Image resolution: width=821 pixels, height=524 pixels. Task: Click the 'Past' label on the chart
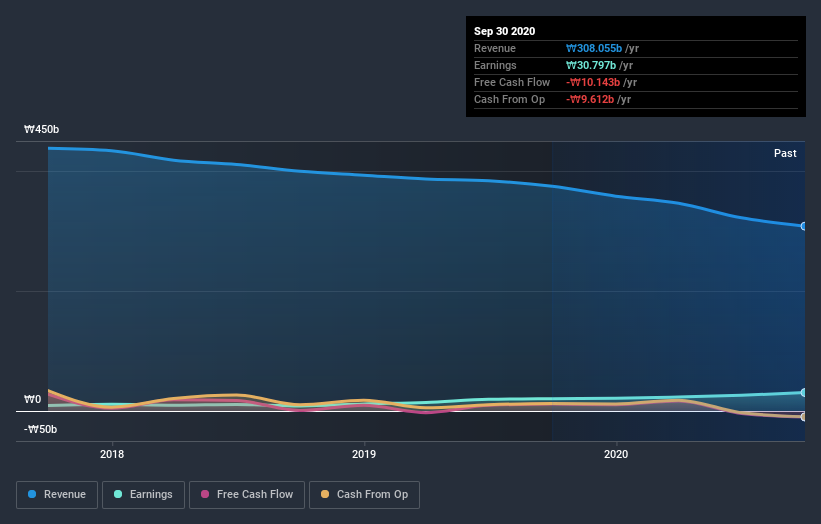(785, 153)
